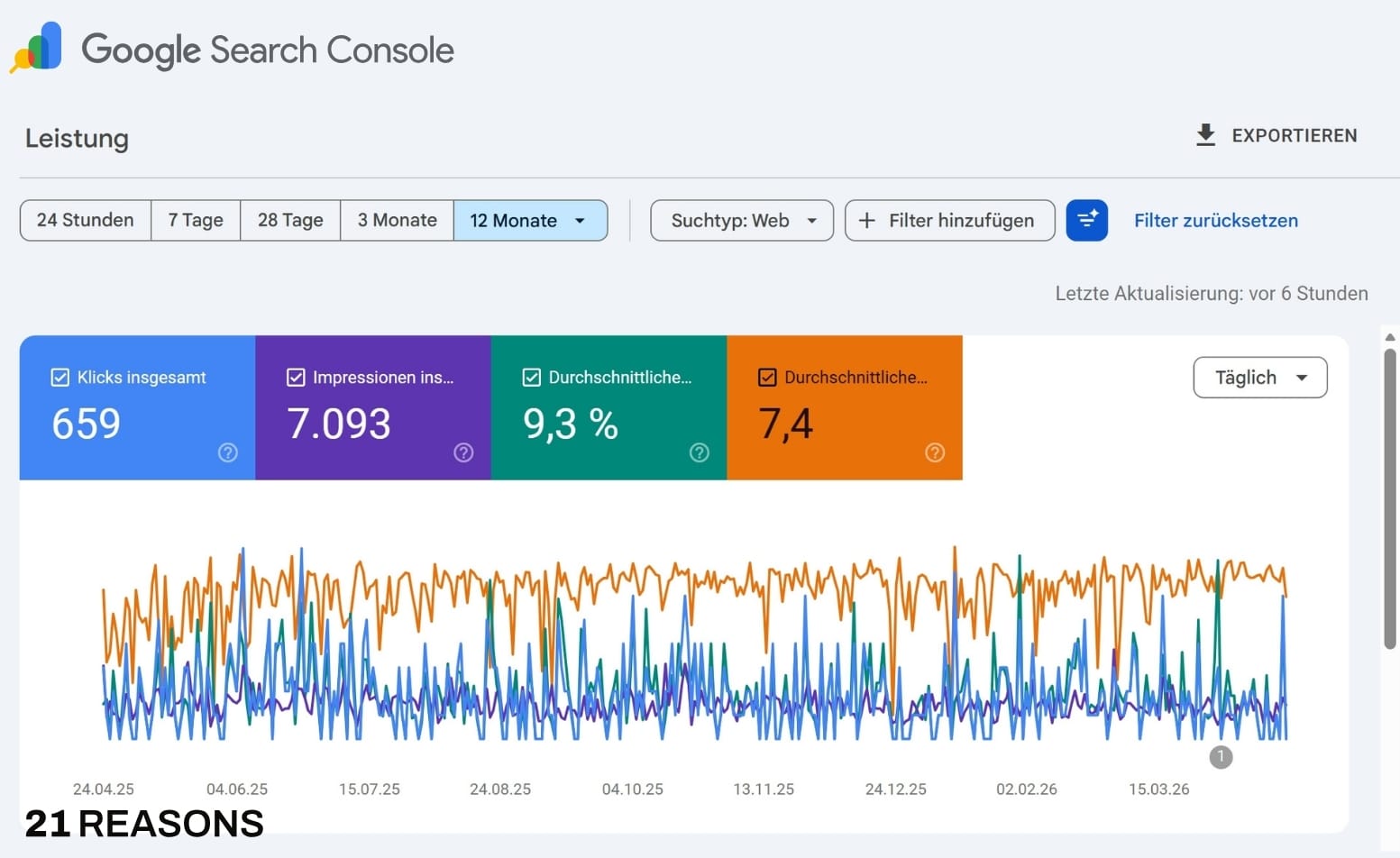Click the 15.03.26 axis date label
The width and height of the screenshot is (1400, 858).
point(1159,790)
